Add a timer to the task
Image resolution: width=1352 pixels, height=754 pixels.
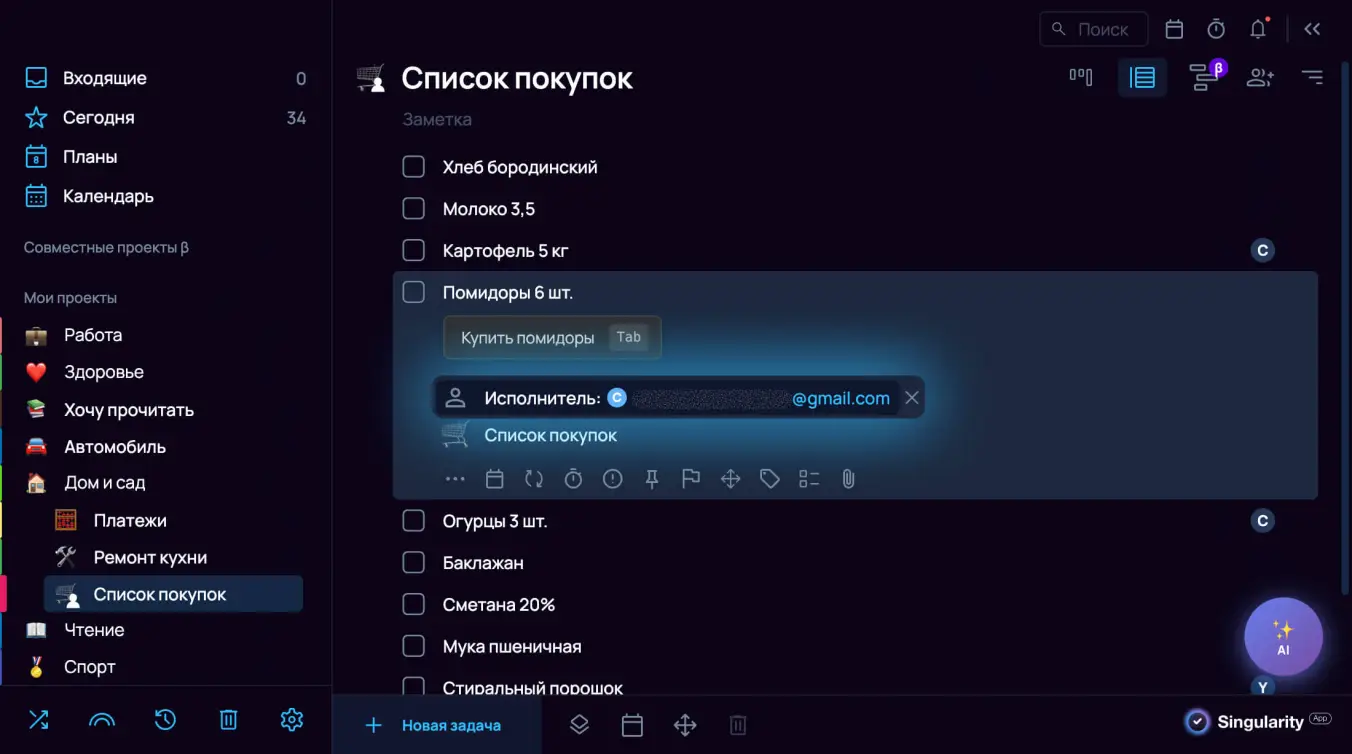point(573,479)
